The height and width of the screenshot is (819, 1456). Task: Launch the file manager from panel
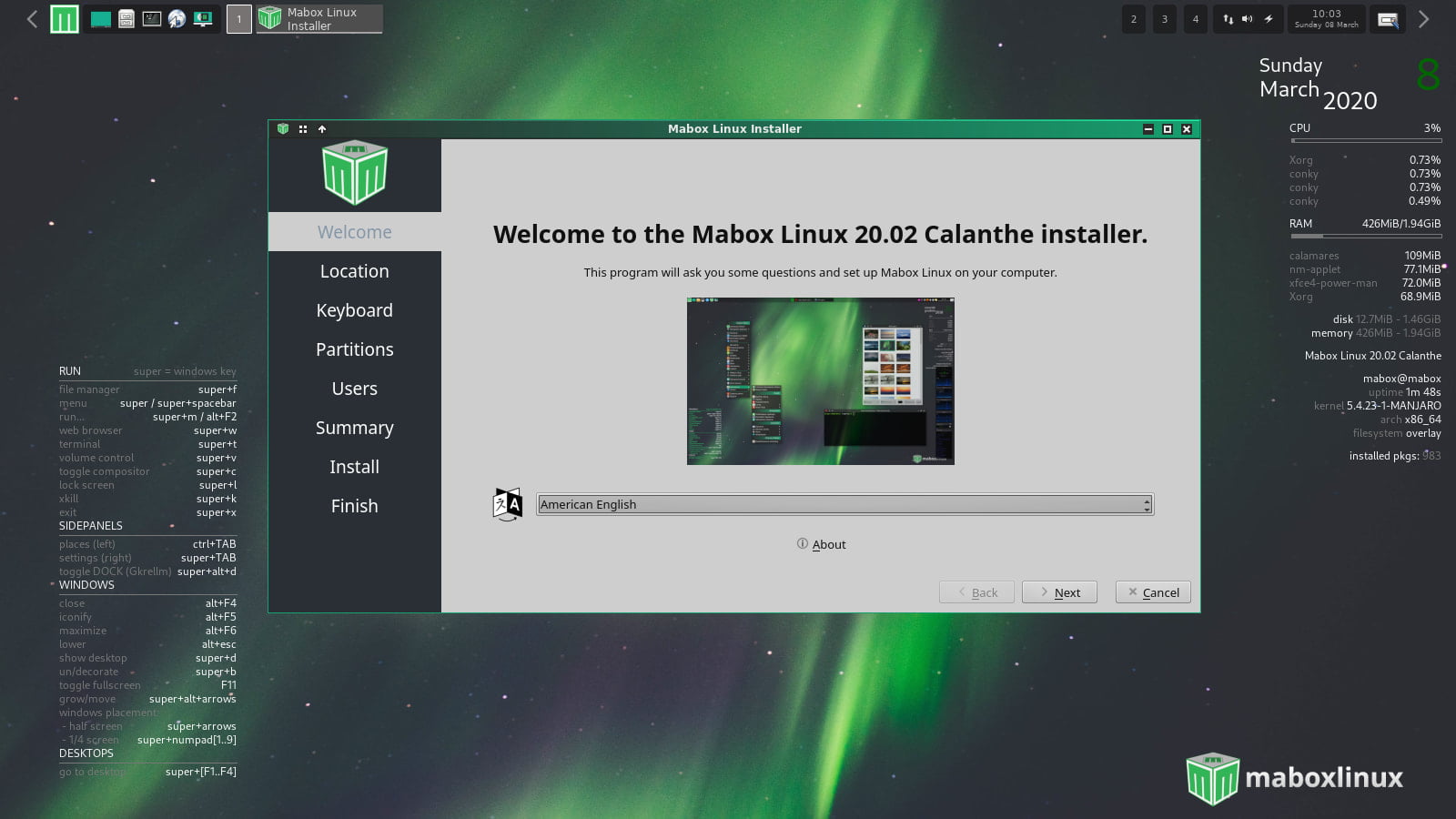pyautogui.click(x=126, y=19)
